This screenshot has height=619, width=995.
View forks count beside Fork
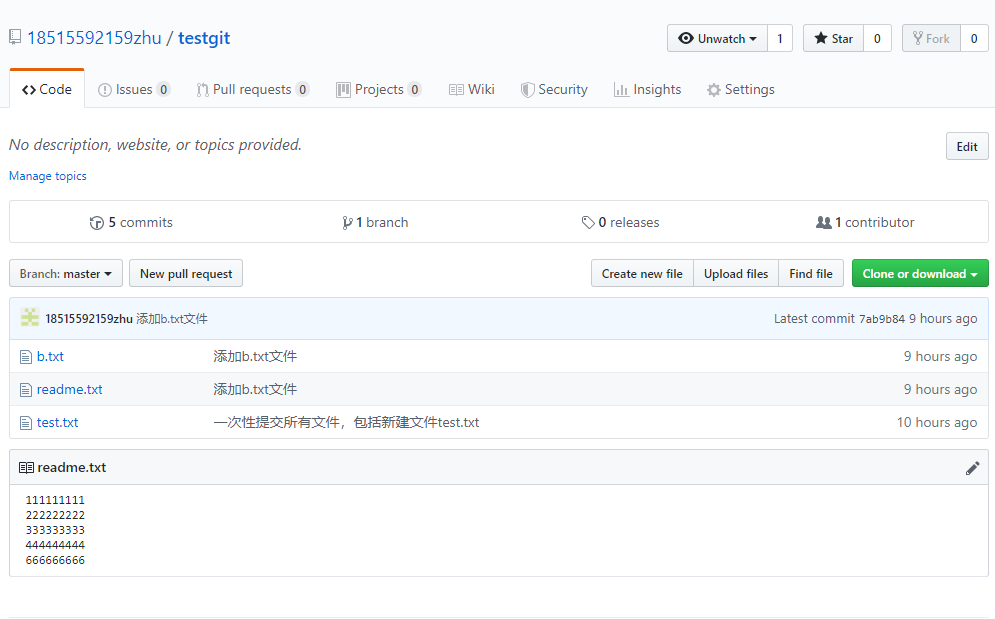coord(974,38)
